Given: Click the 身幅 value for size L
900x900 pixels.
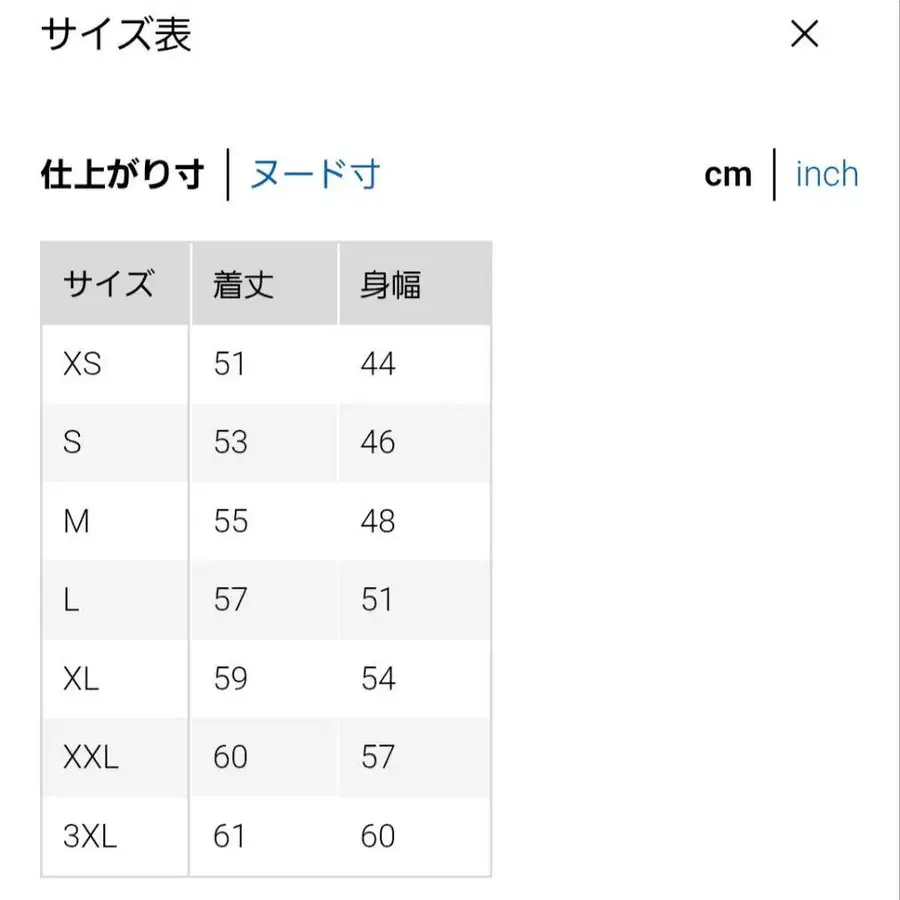Looking at the screenshot, I should pos(378,600).
